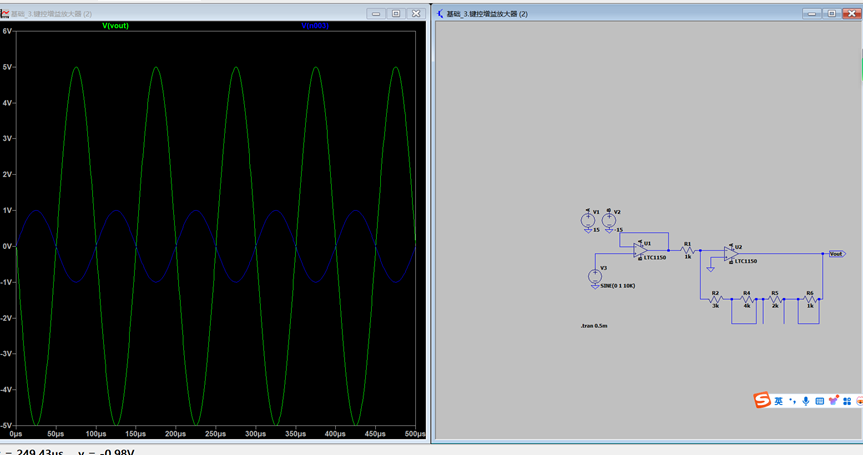863x455 pixels.
Task: Click the cursor readout y = -0.98V
Action: pos(106,452)
